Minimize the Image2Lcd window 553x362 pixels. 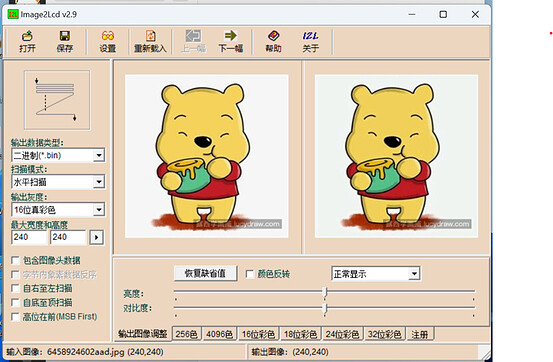[412, 14]
